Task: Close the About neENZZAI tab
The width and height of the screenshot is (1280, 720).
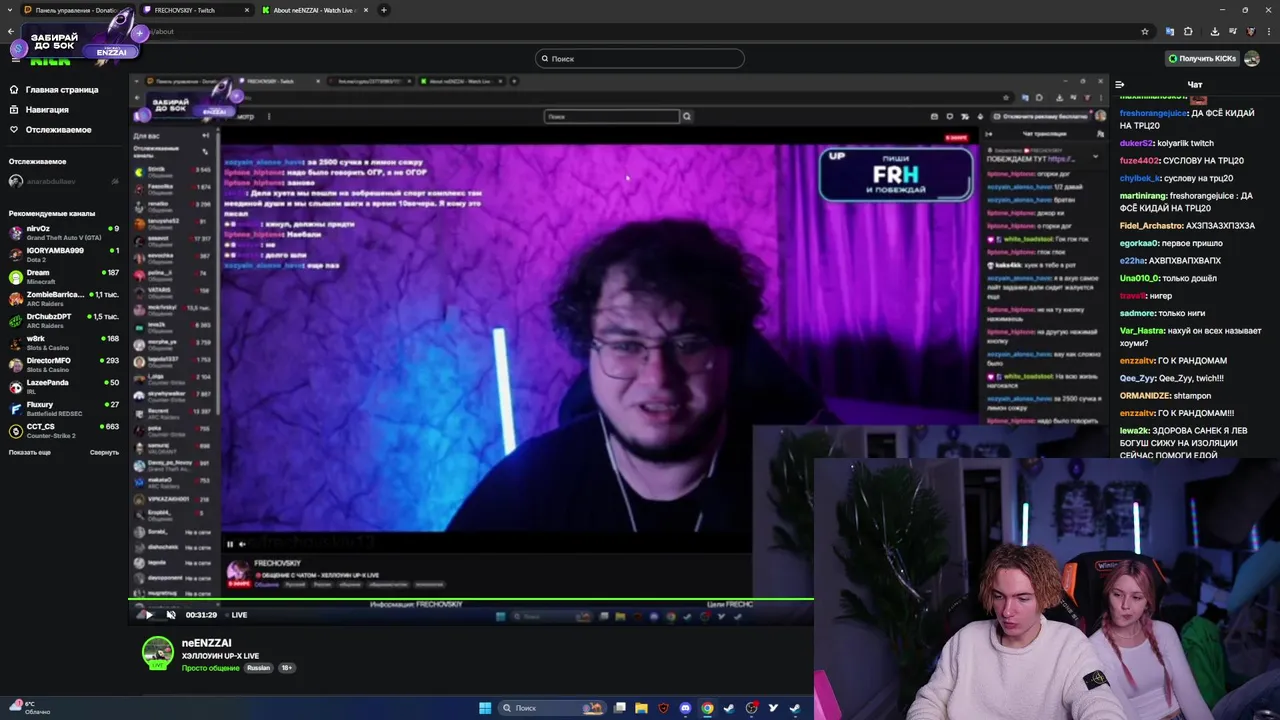Action: (x=365, y=10)
